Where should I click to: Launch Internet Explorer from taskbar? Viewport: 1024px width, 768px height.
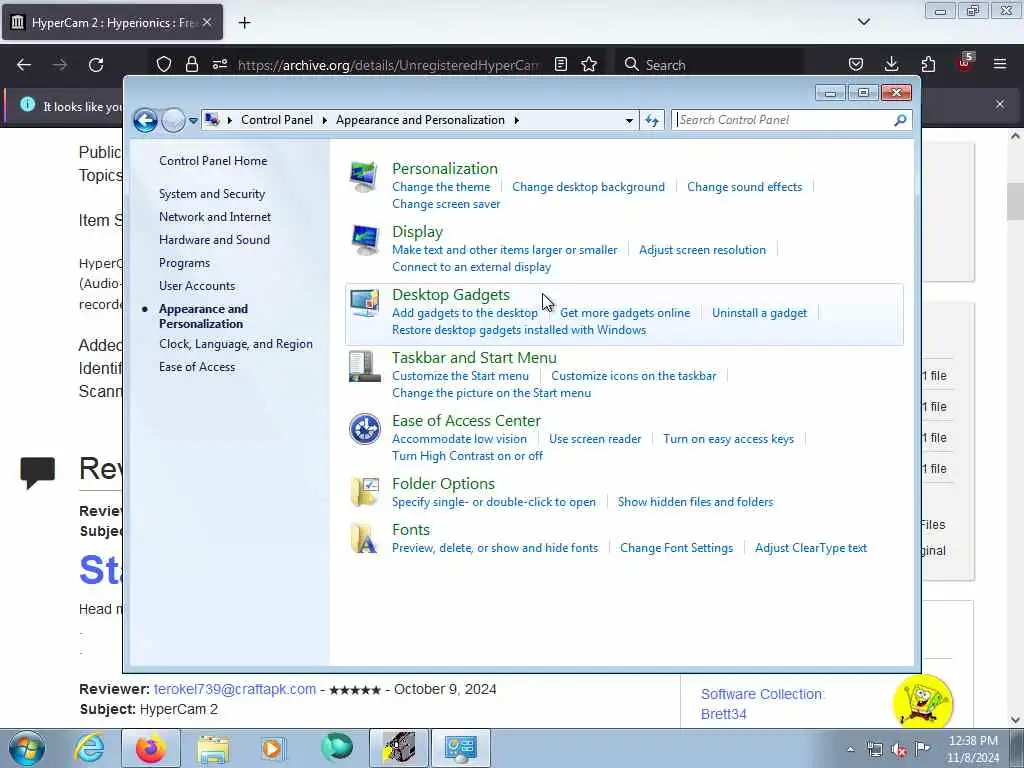[89, 748]
